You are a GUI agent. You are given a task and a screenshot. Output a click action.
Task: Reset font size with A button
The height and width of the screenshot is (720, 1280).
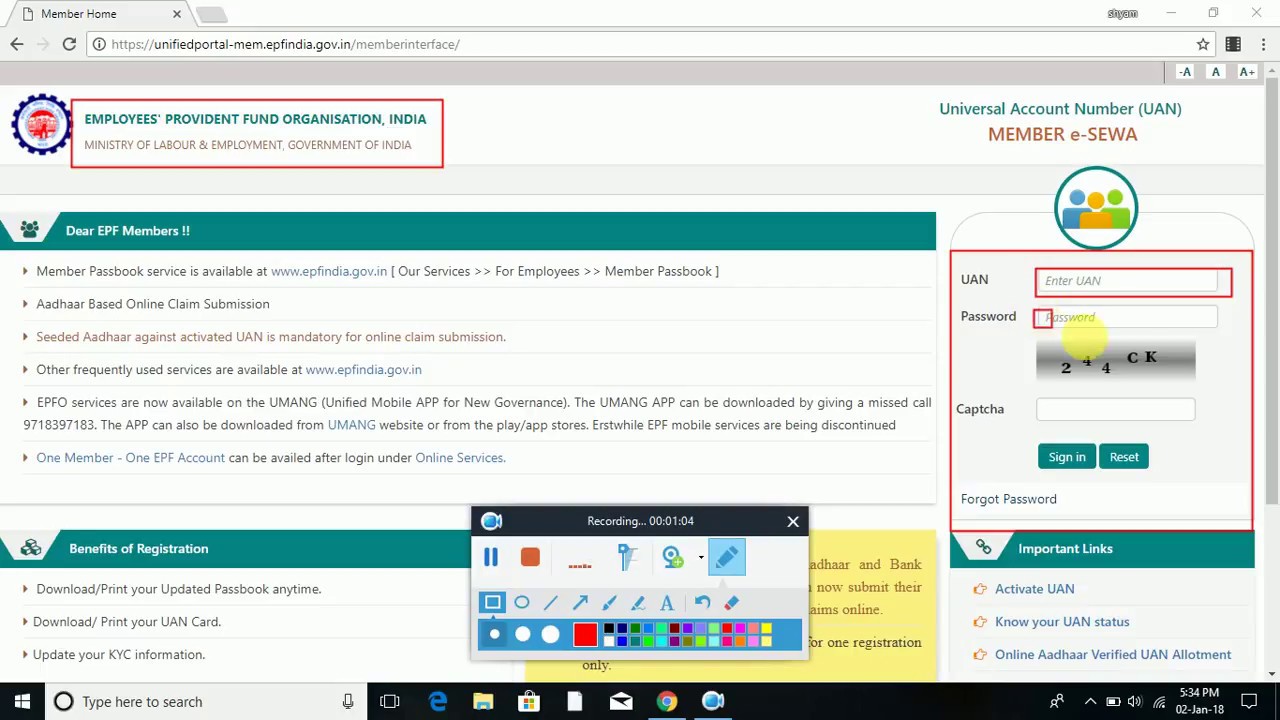pyautogui.click(x=1216, y=72)
